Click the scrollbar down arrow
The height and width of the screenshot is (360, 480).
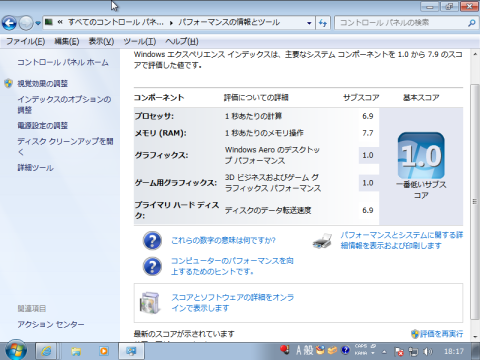[x=475, y=337]
